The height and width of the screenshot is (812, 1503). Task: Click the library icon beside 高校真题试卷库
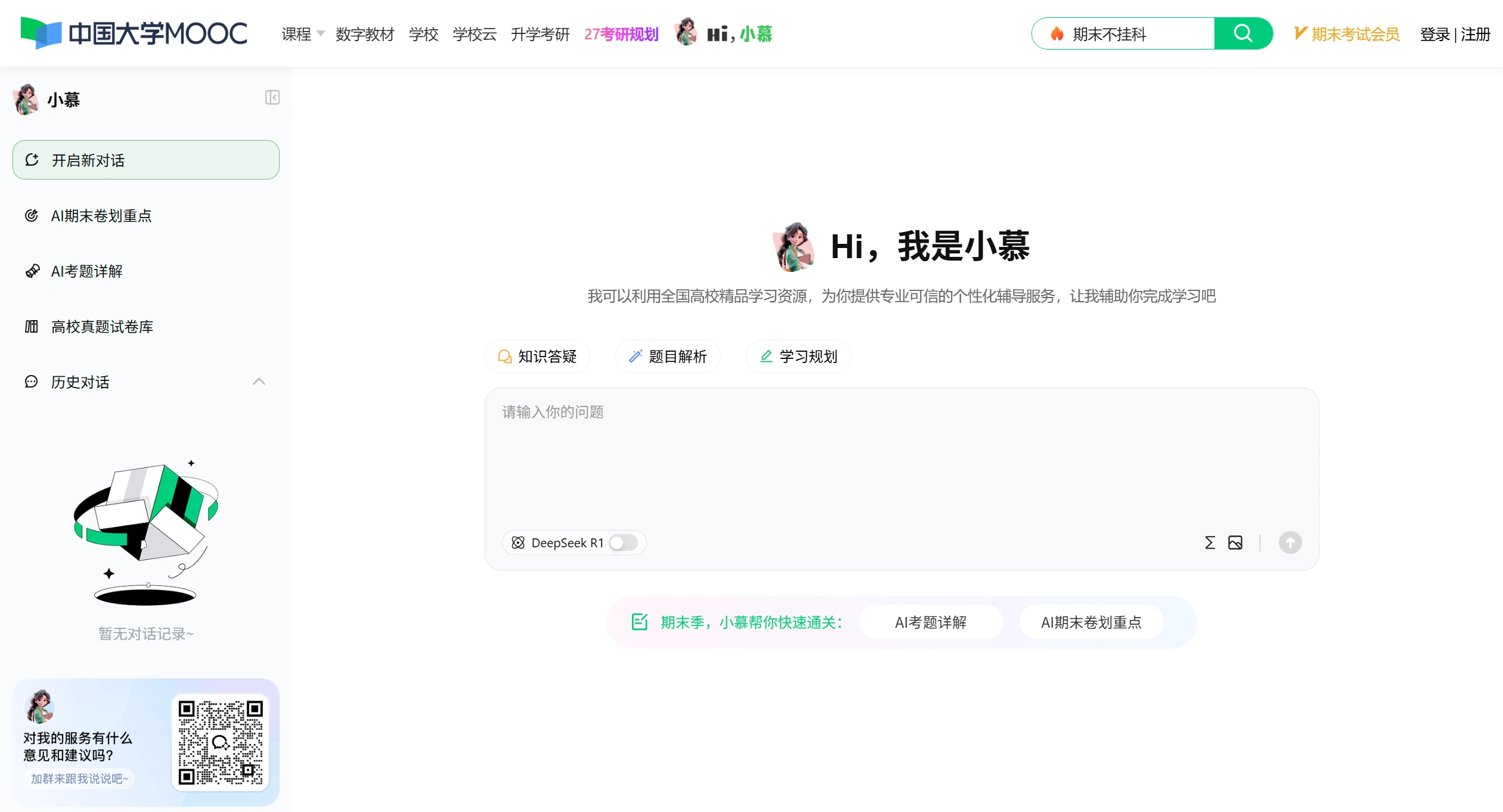pos(32,326)
